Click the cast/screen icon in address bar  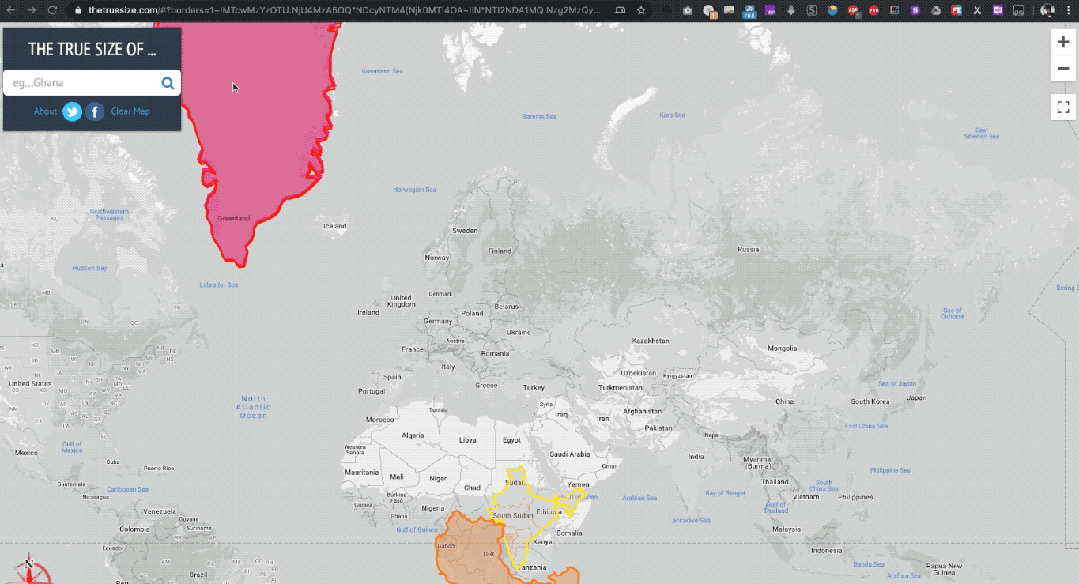(x=620, y=10)
